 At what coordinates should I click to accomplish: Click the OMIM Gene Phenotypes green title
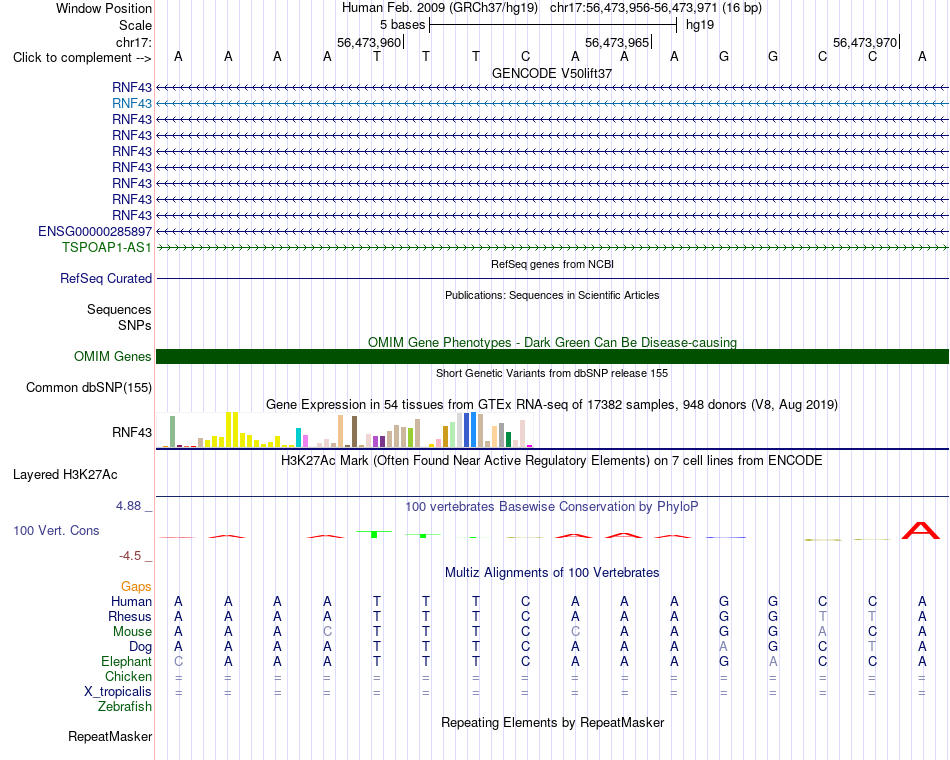(552, 342)
